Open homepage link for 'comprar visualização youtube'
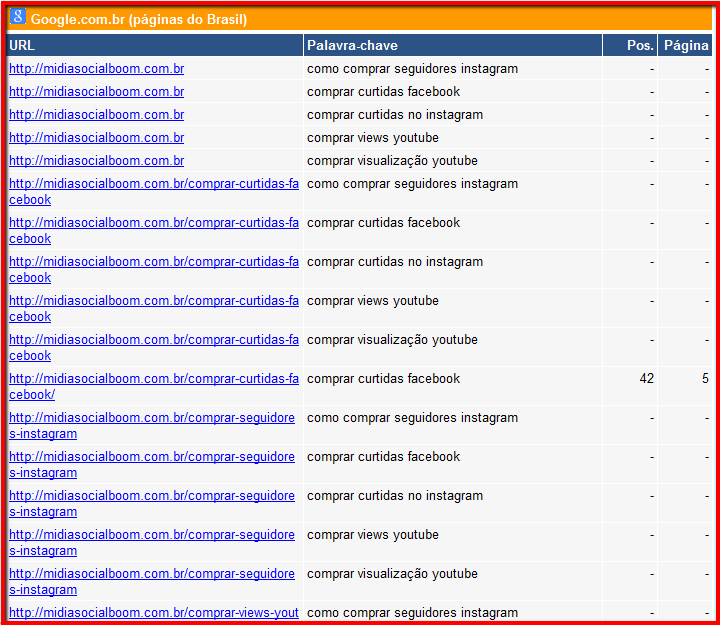Viewport: 720px width, 625px height. coord(96,161)
